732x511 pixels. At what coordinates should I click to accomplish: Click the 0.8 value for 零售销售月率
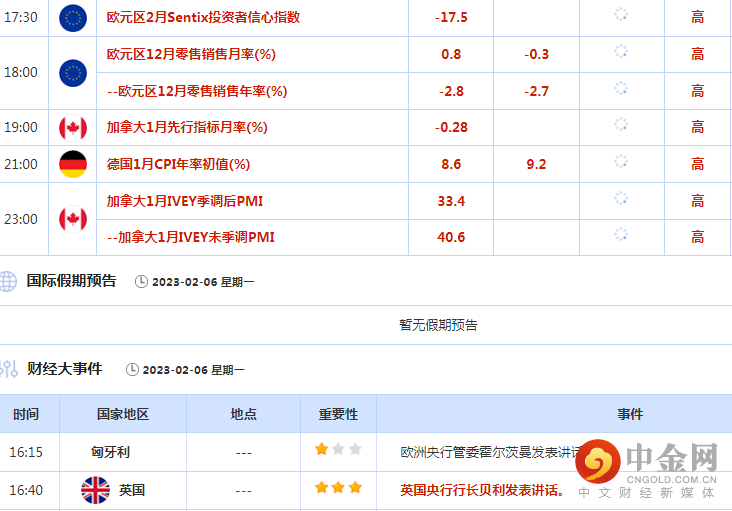click(451, 54)
